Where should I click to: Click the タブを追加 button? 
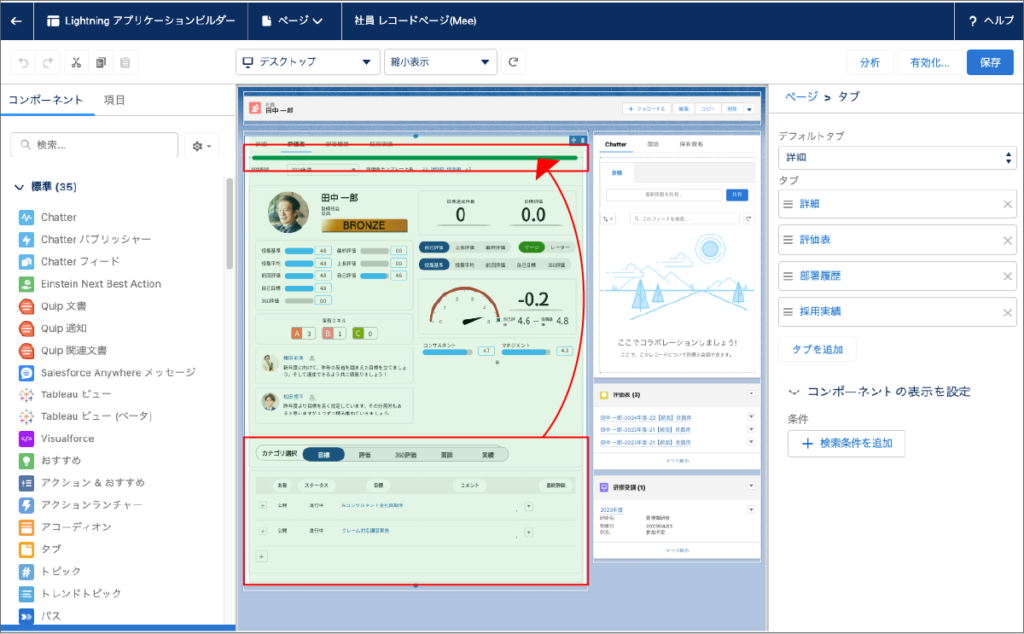pos(817,349)
